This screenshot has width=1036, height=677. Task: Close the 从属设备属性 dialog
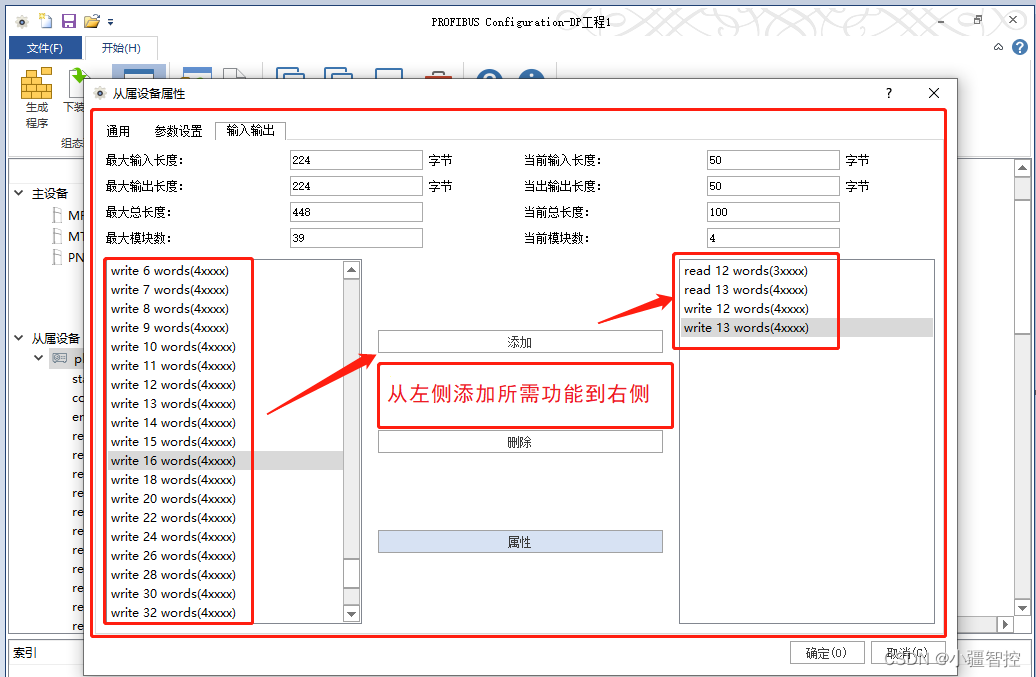[934, 93]
